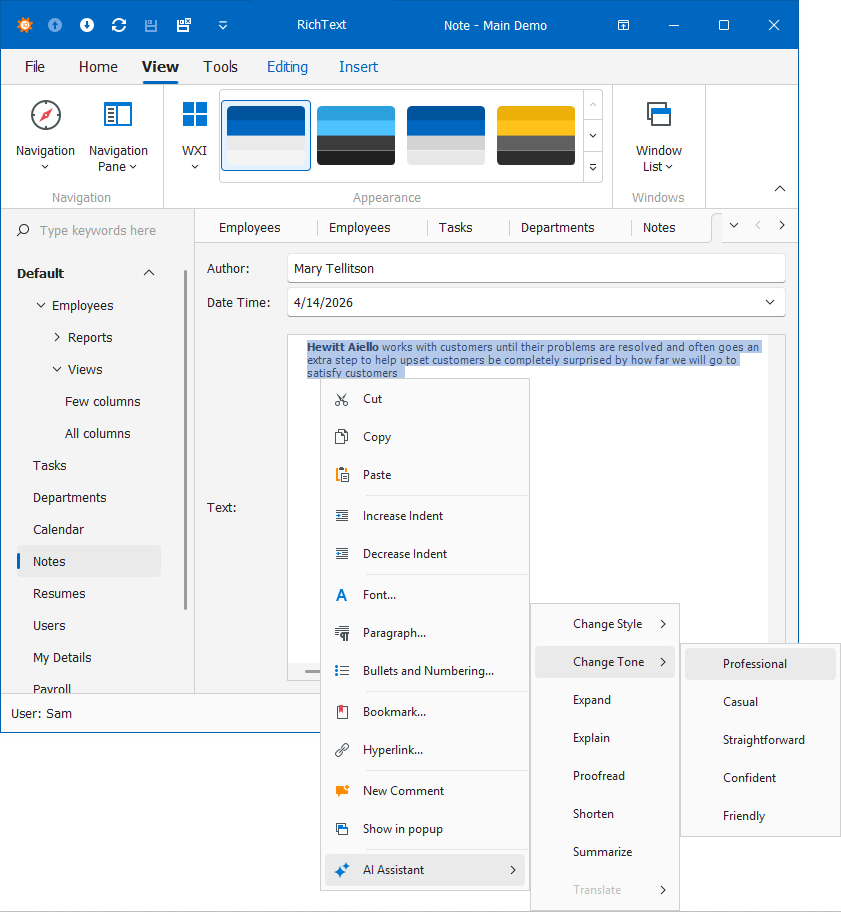Click the search keywords field
Image resolution: width=841 pixels, height=912 pixels.
(98, 230)
